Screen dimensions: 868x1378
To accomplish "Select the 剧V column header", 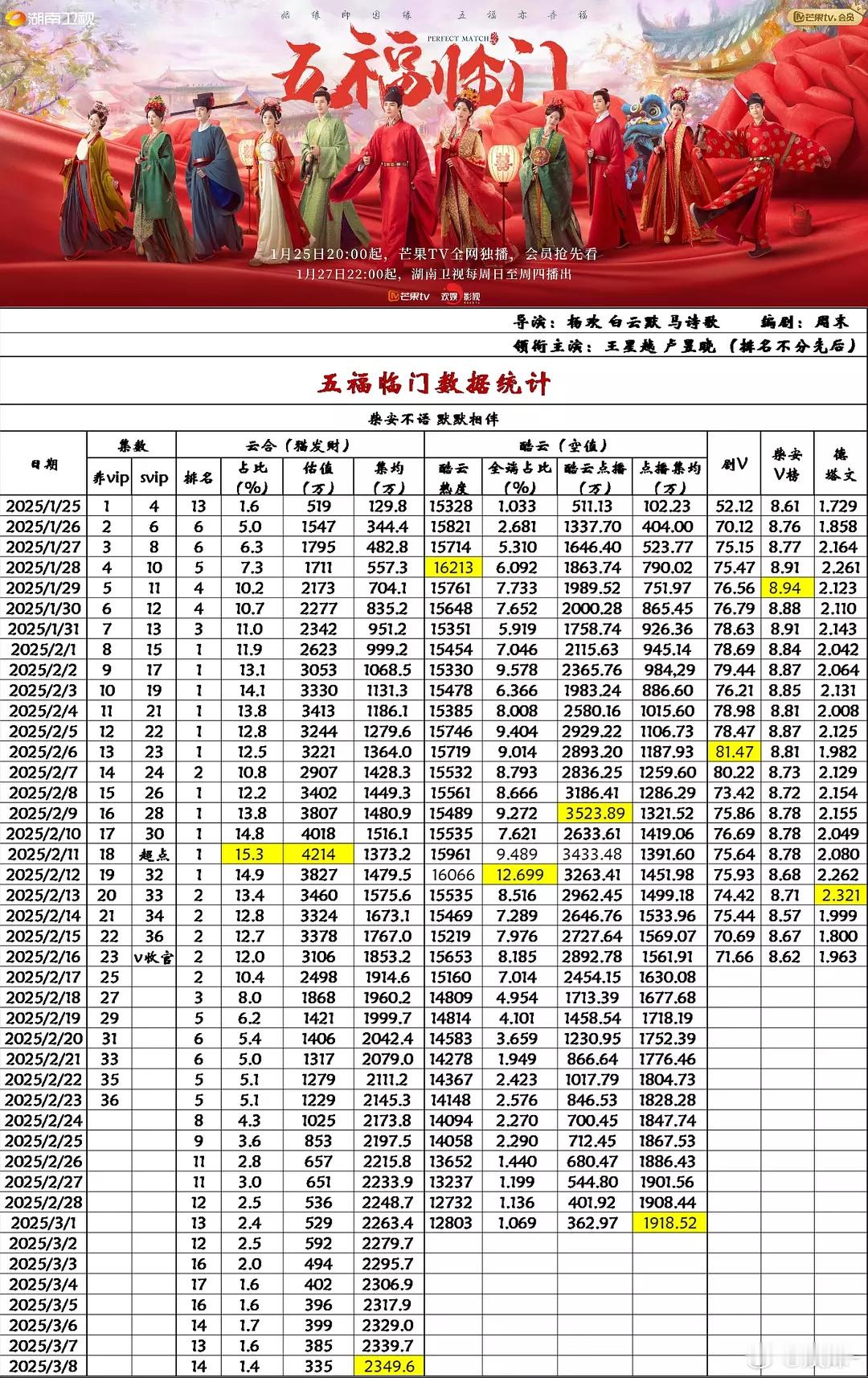I will pyautogui.click(x=734, y=464).
